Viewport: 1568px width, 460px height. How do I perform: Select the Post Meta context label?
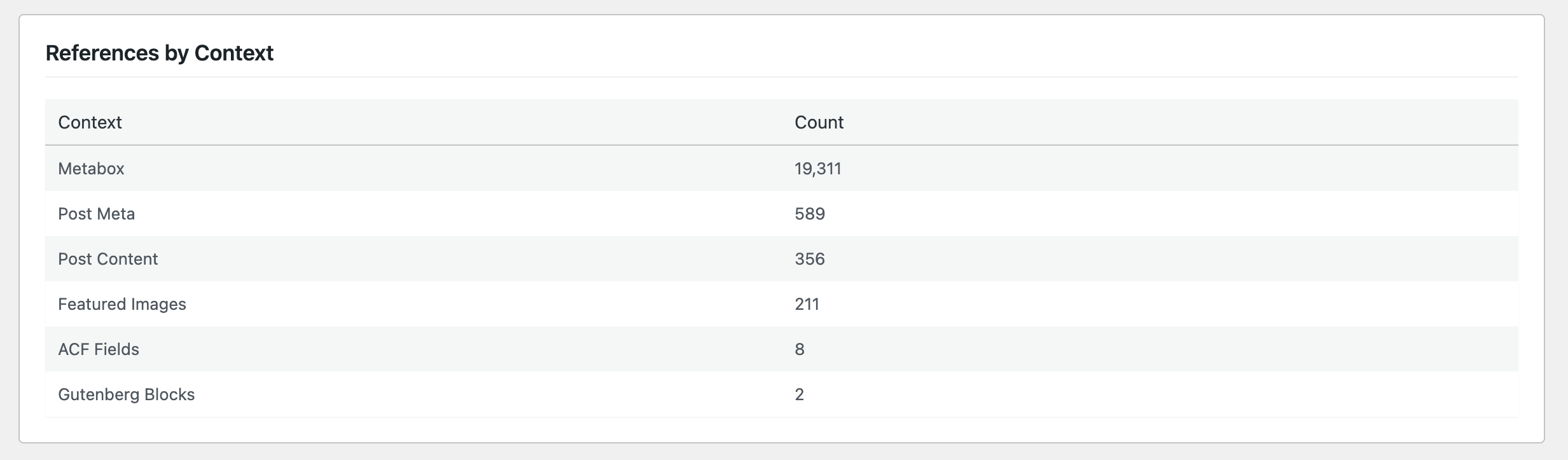point(96,214)
